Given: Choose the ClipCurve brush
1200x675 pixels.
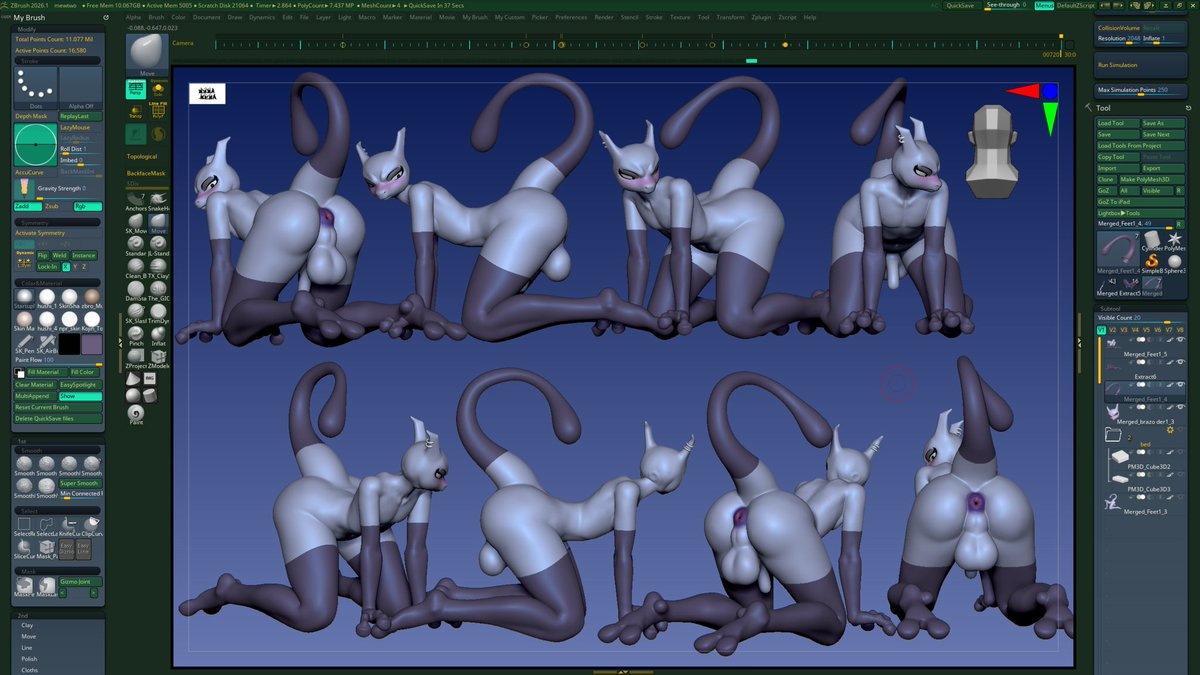Looking at the screenshot, I should tap(91, 524).
